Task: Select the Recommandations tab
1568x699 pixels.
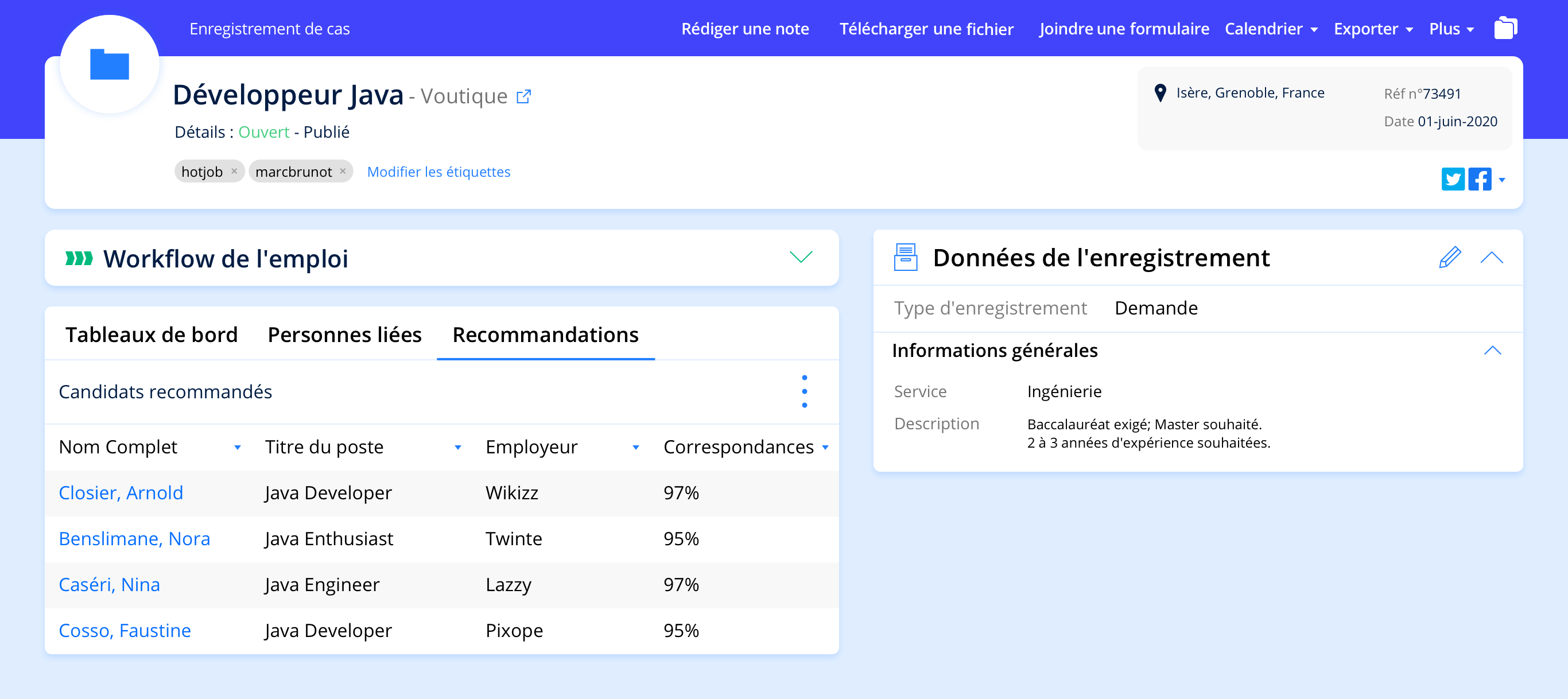Action: click(545, 334)
